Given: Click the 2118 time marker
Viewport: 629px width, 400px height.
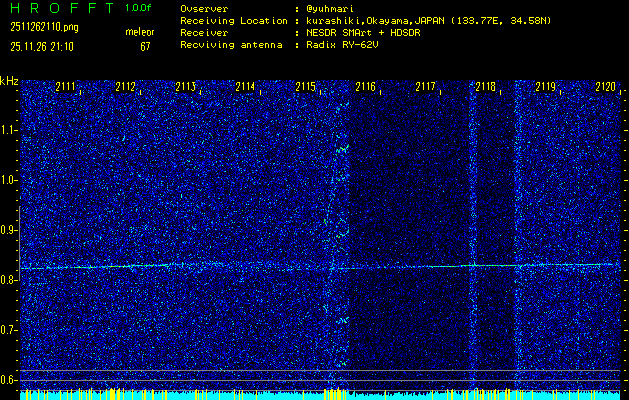Looking at the screenshot, I should point(486,88).
